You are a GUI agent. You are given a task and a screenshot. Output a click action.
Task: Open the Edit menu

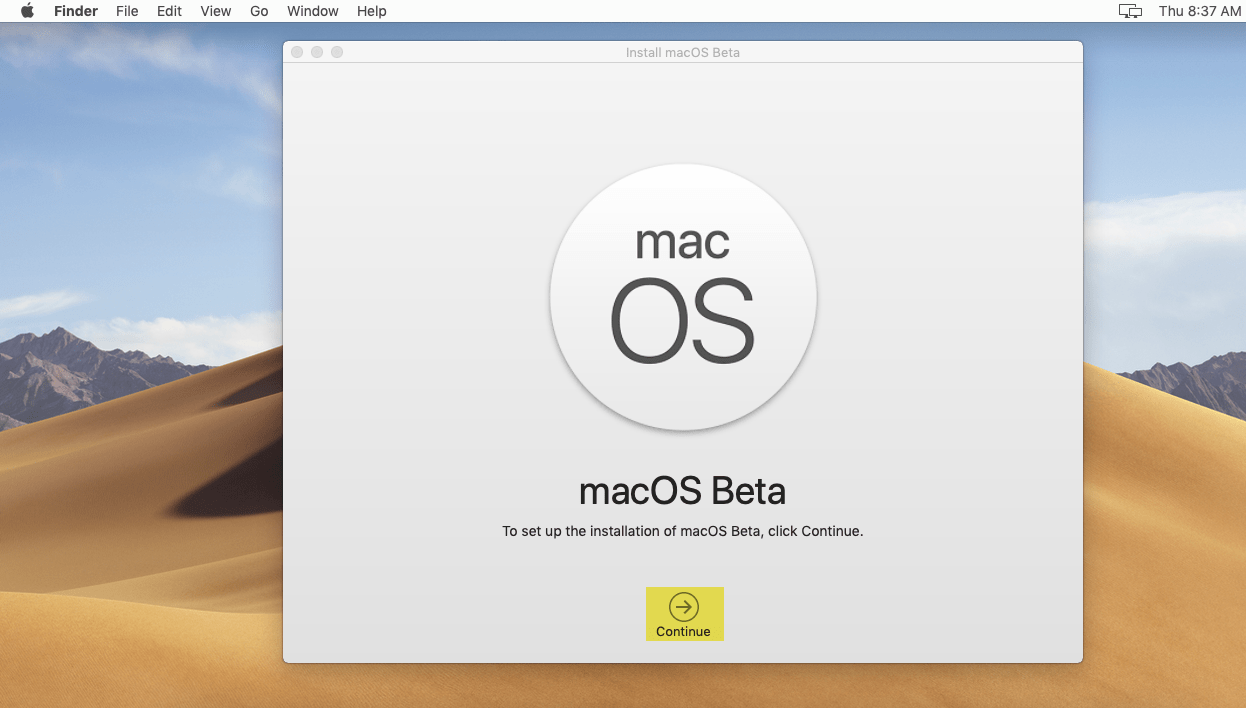coord(169,11)
